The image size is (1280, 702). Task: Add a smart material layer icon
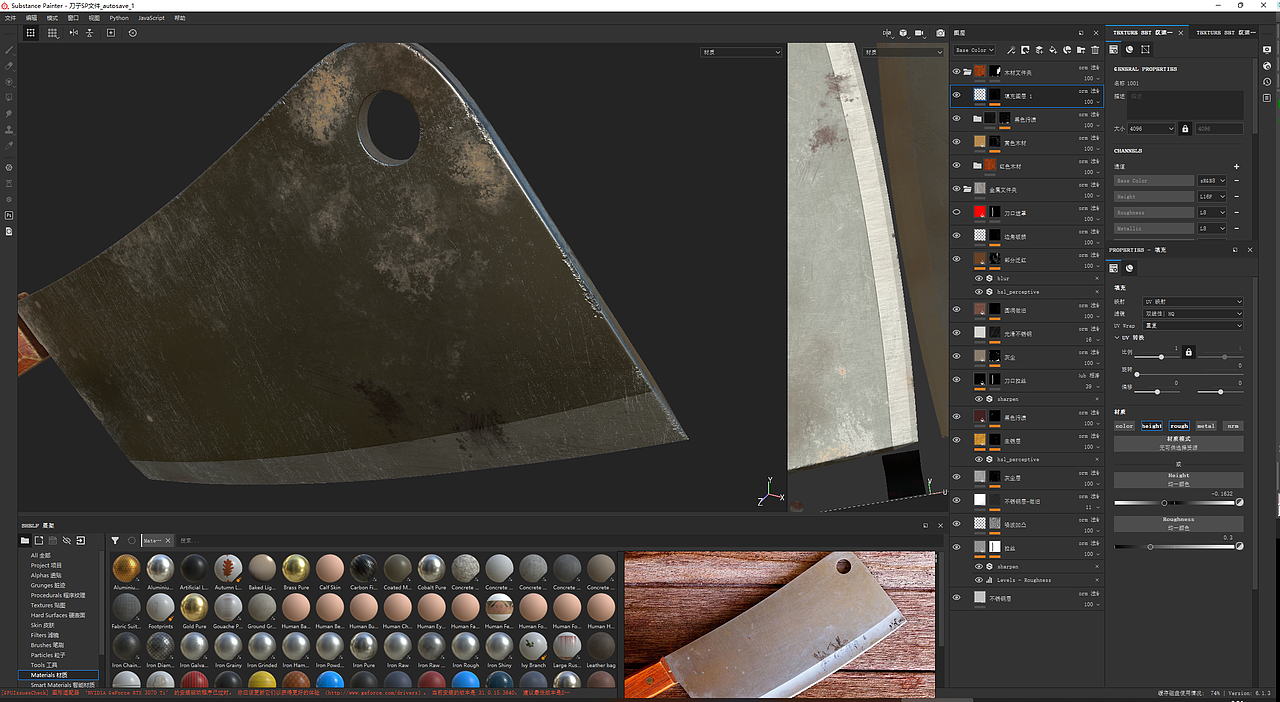pyautogui.click(x=1067, y=50)
